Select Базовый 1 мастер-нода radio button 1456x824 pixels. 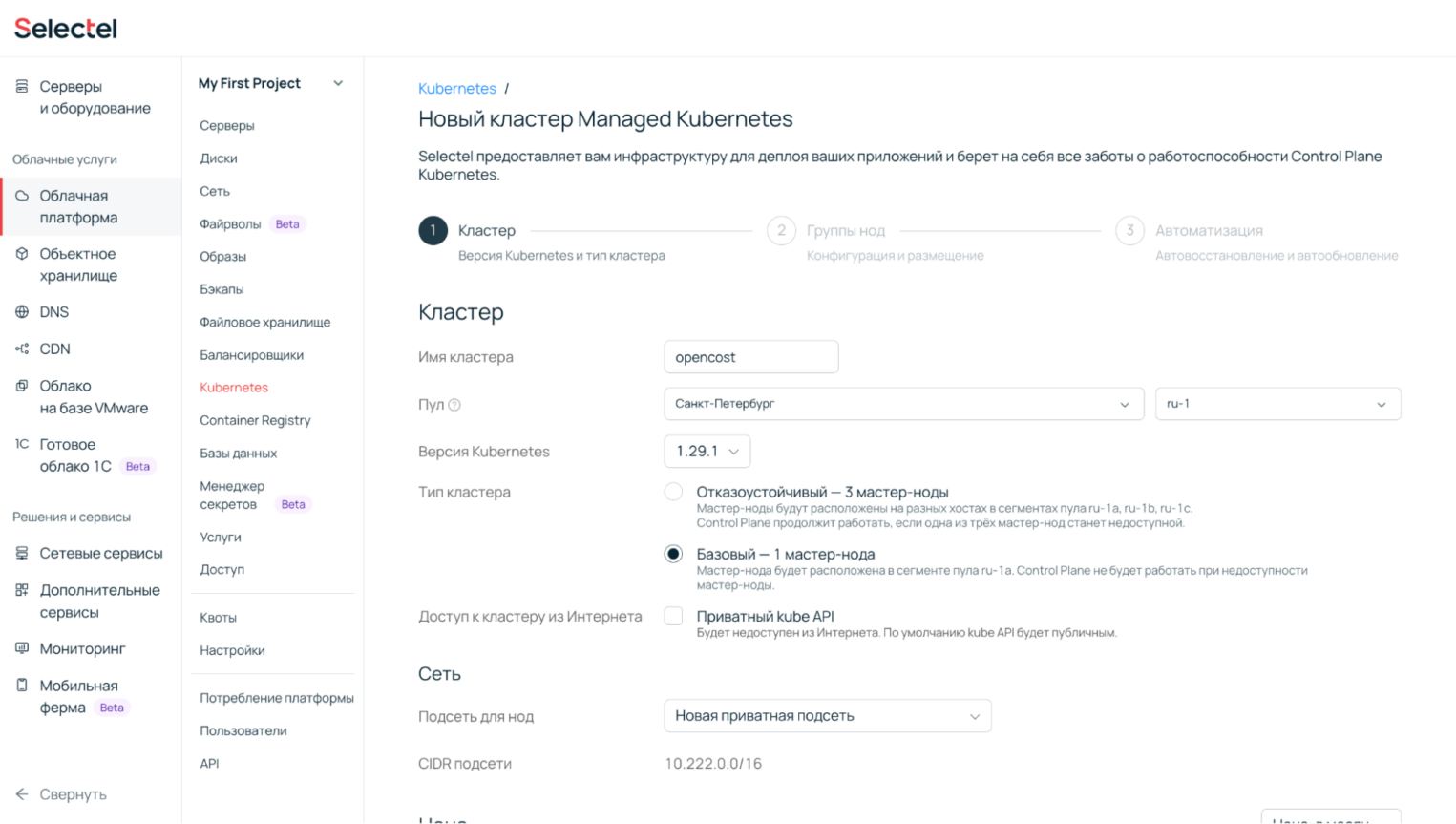673,554
